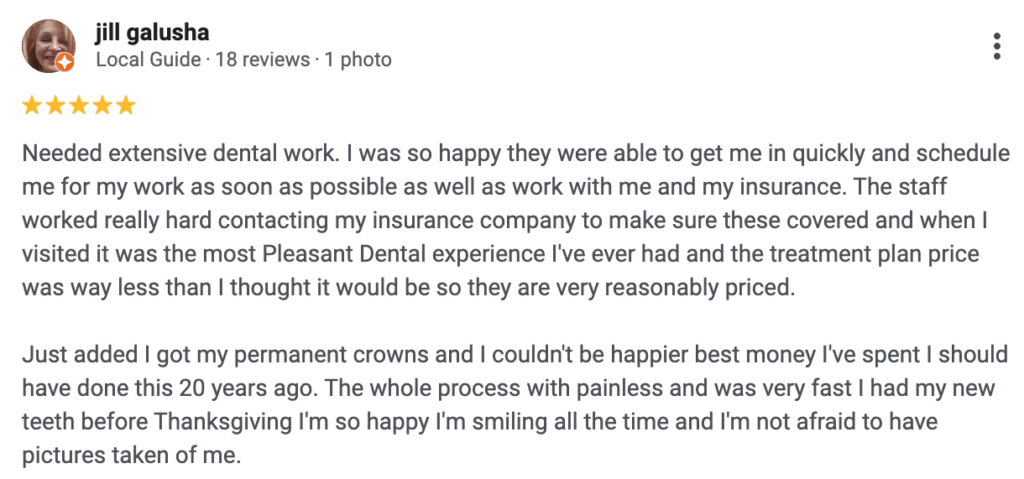Click the fourth yellow rating star
Image resolution: width=1024 pixels, height=479 pixels.
tap(101, 105)
